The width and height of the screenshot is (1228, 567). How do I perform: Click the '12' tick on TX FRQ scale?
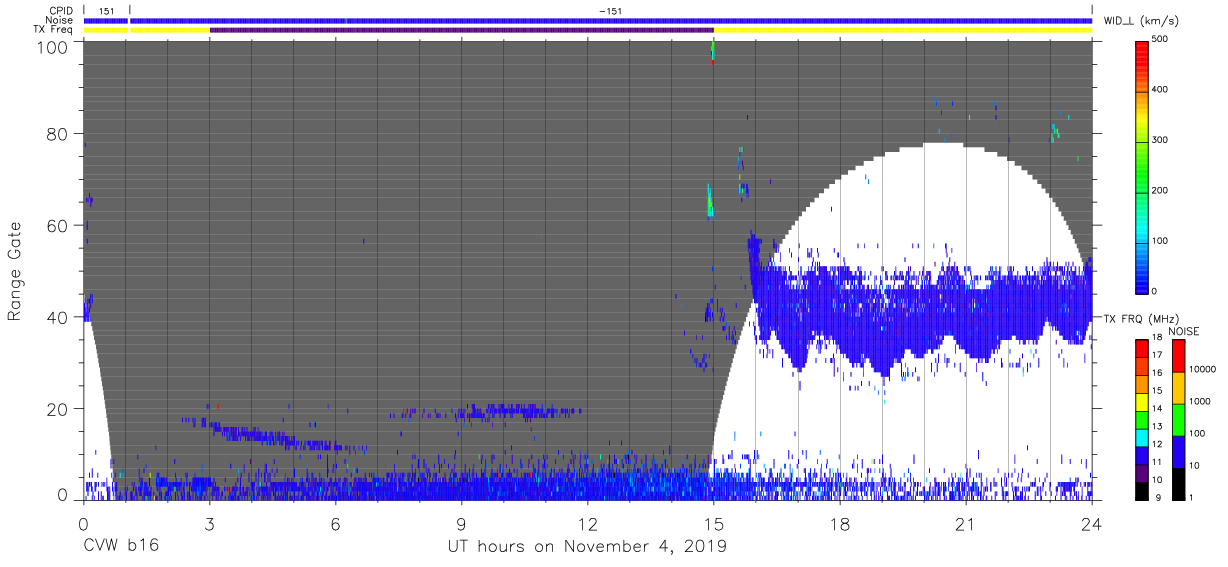click(1158, 445)
